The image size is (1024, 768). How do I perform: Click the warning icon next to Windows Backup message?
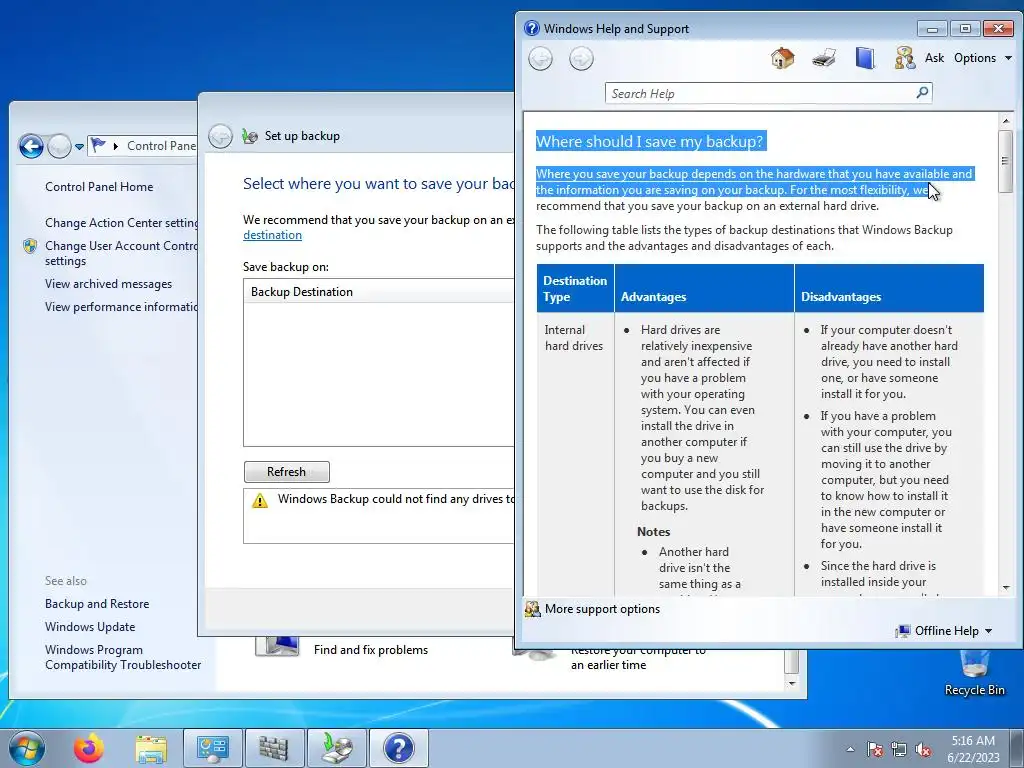coord(260,500)
